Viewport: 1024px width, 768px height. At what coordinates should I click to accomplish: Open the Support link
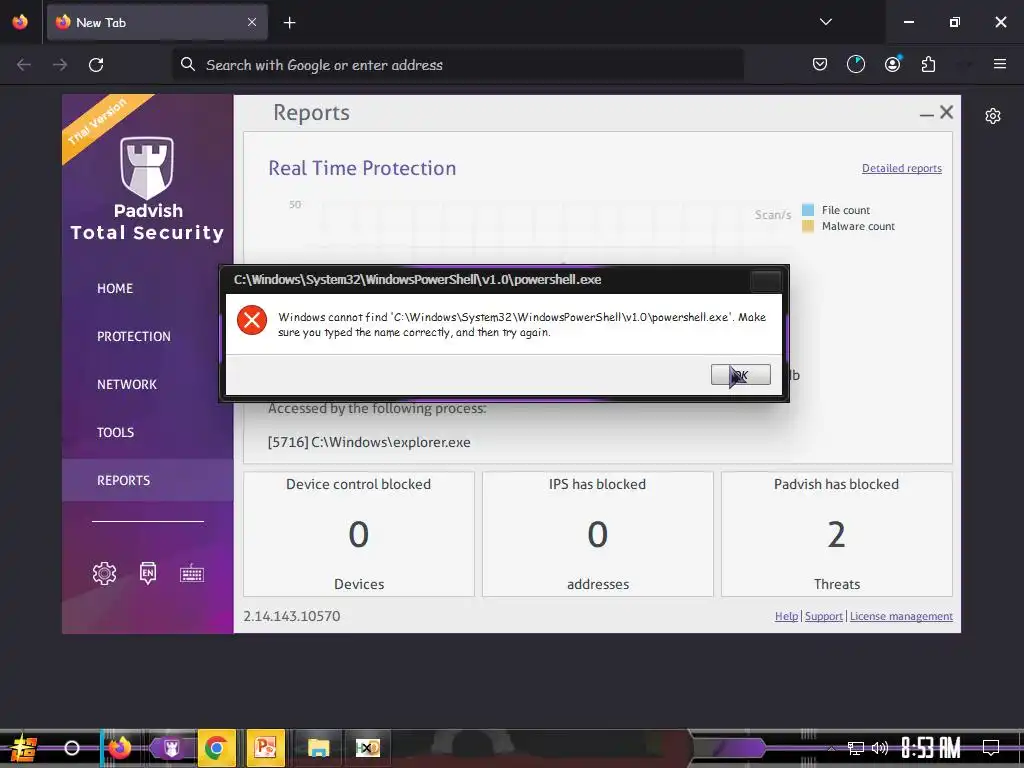click(x=824, y=616)
